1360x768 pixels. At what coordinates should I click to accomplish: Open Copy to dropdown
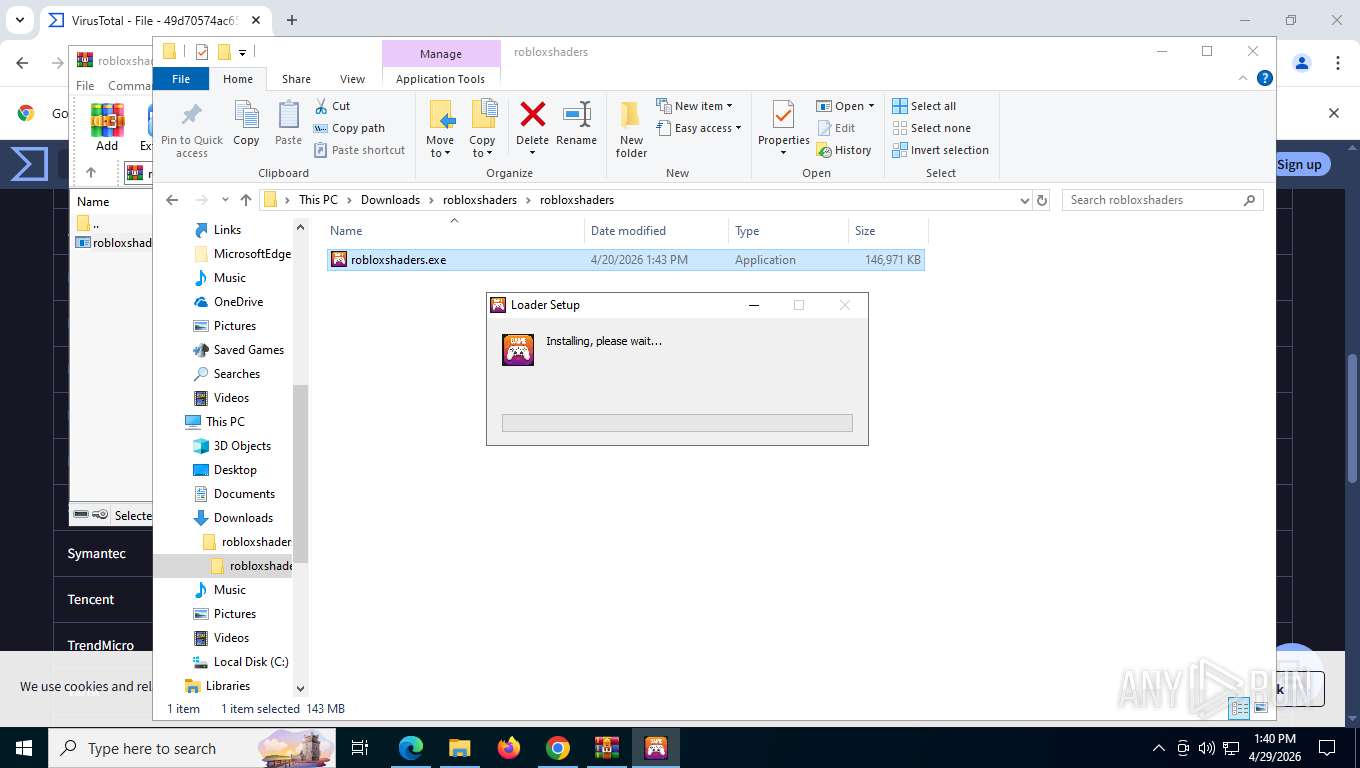(x=482, y=147)
